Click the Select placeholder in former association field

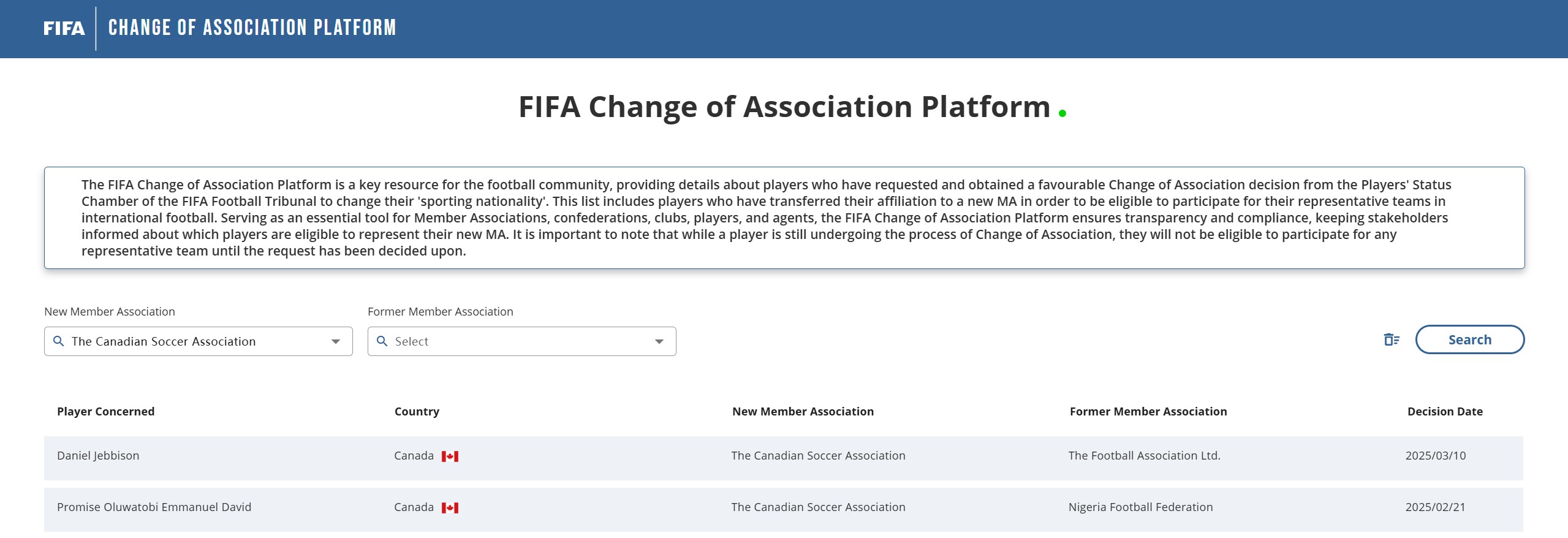[x=412, y=341]
